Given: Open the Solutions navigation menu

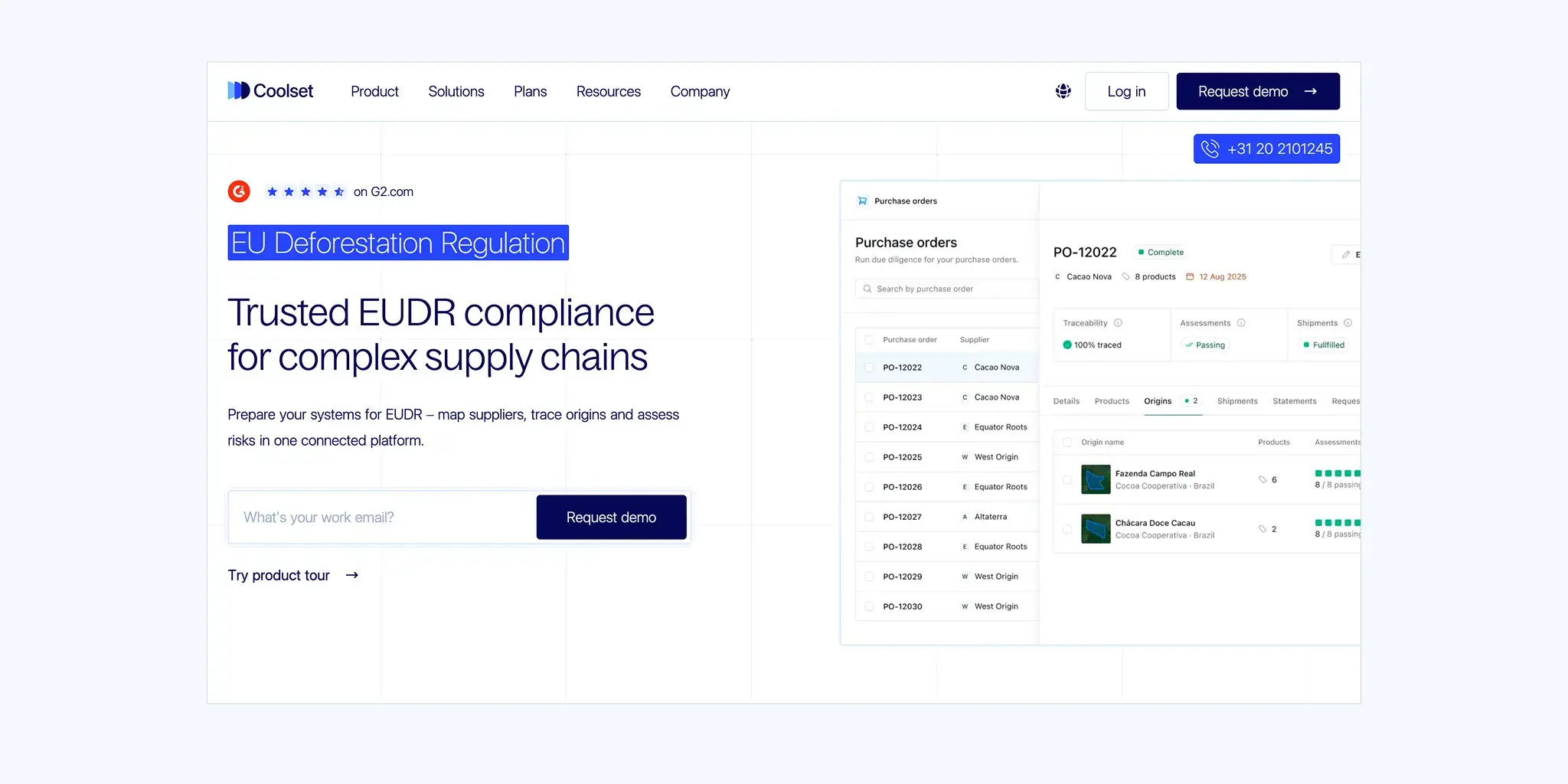Looking at the screenshot, I should (x=456, y=91).
